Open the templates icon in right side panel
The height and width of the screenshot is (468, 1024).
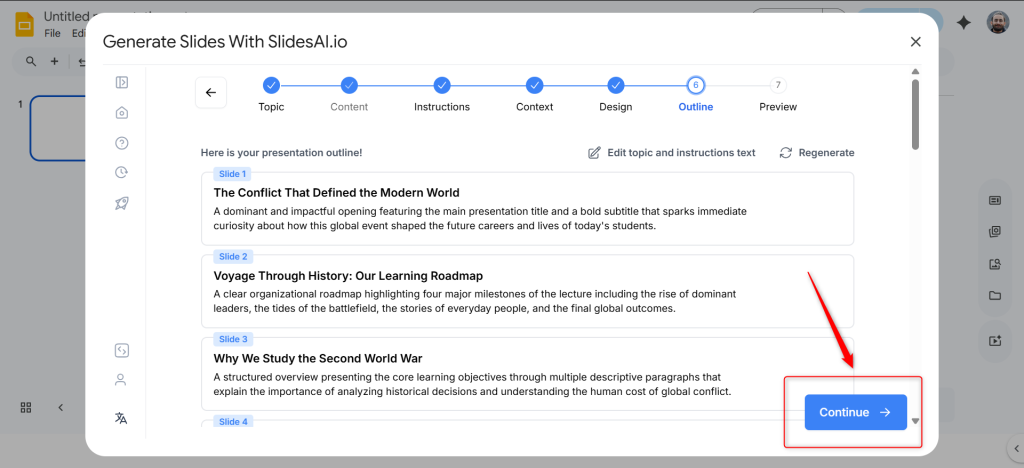click(995, 232)
